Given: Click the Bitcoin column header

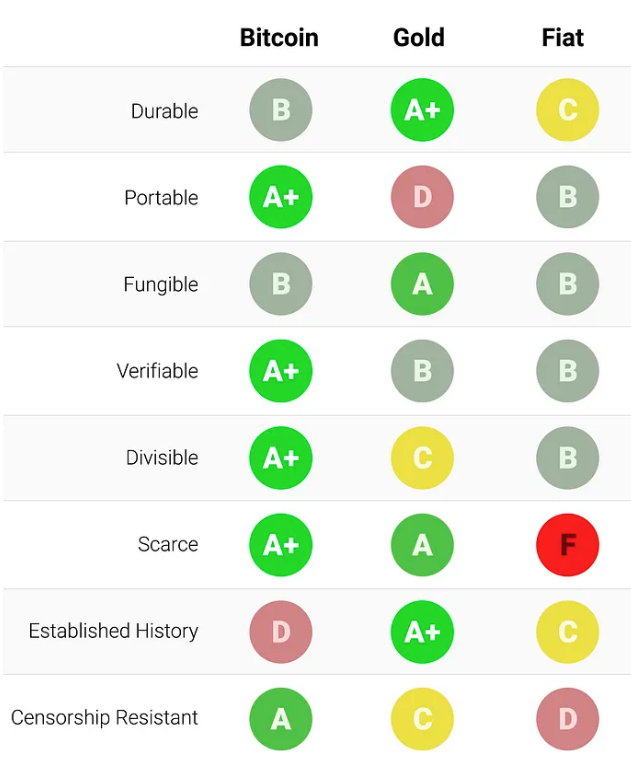Looking at the screenshot, I should click(x=279, y=38).
